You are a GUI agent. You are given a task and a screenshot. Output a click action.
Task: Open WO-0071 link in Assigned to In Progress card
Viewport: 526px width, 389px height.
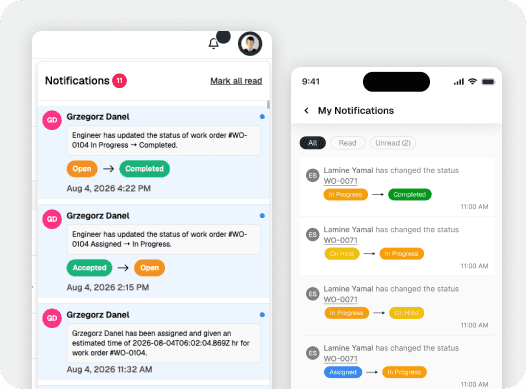340,359
